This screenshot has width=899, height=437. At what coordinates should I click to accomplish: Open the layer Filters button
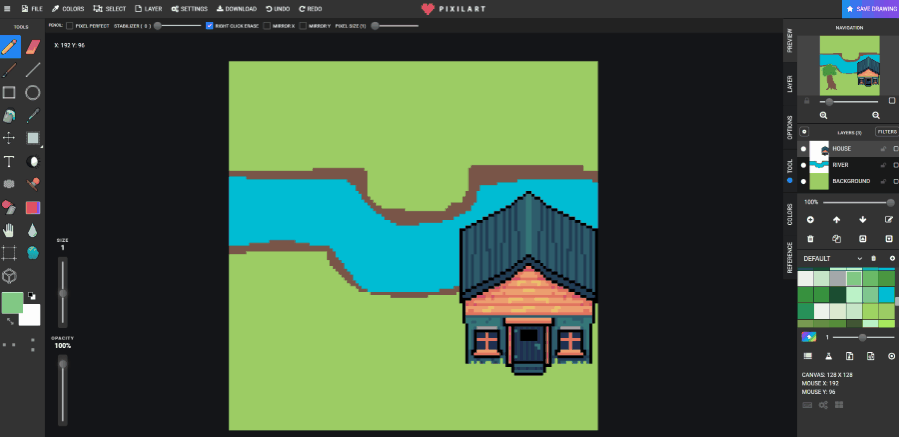[x=887, y=132]
